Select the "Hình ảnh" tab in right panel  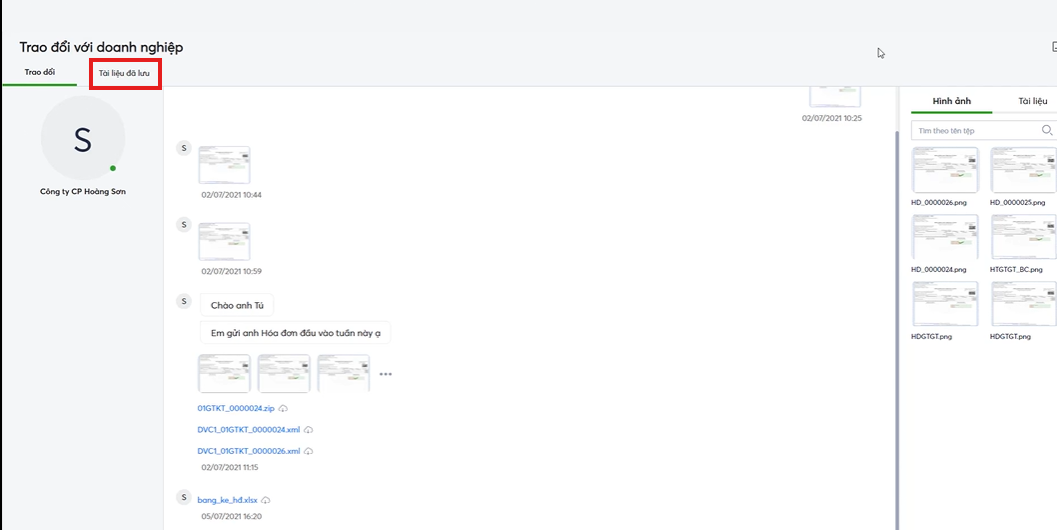(950, 101)
